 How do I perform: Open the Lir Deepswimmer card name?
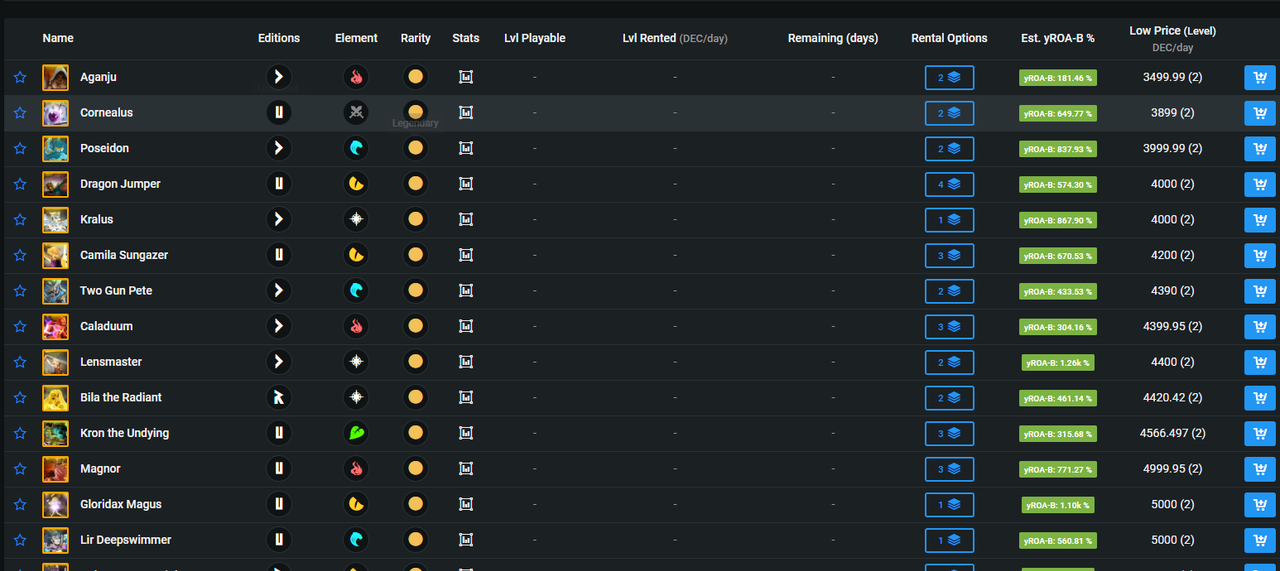click(x=126, y=540)
